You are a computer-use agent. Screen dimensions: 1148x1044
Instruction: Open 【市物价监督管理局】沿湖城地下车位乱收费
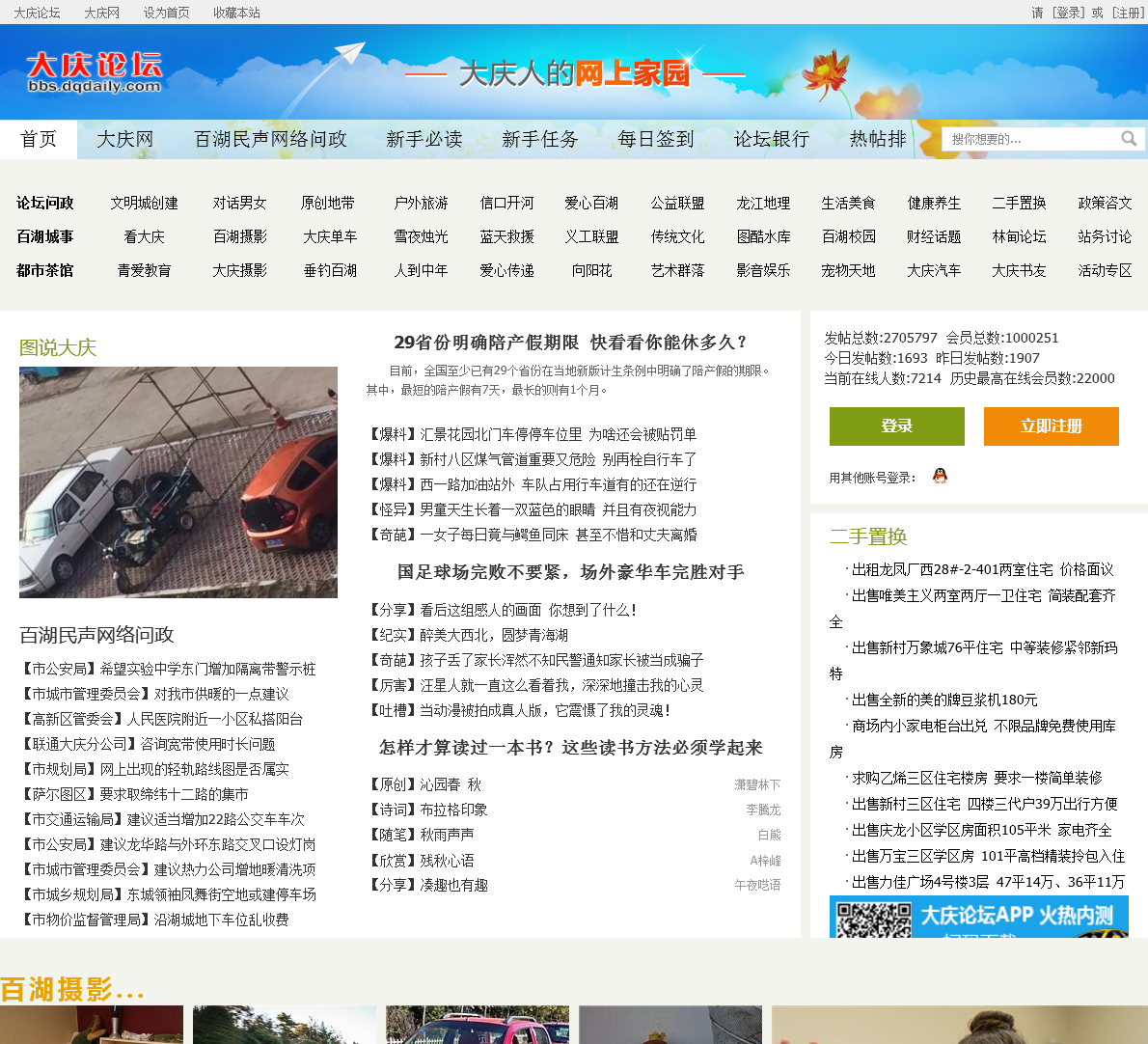pyautogui.click(x=154, y=920)
